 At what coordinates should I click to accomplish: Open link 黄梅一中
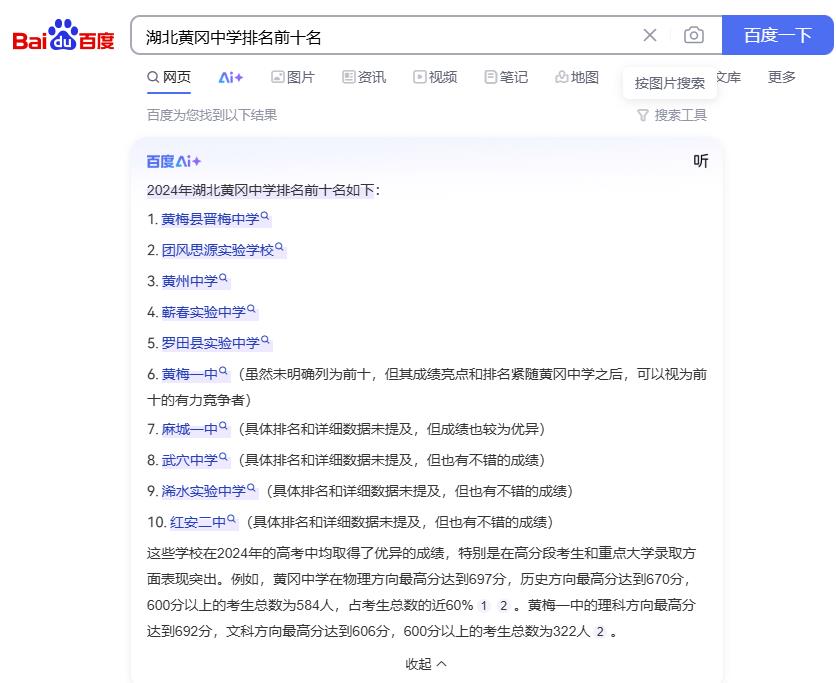tap(195, 374)
